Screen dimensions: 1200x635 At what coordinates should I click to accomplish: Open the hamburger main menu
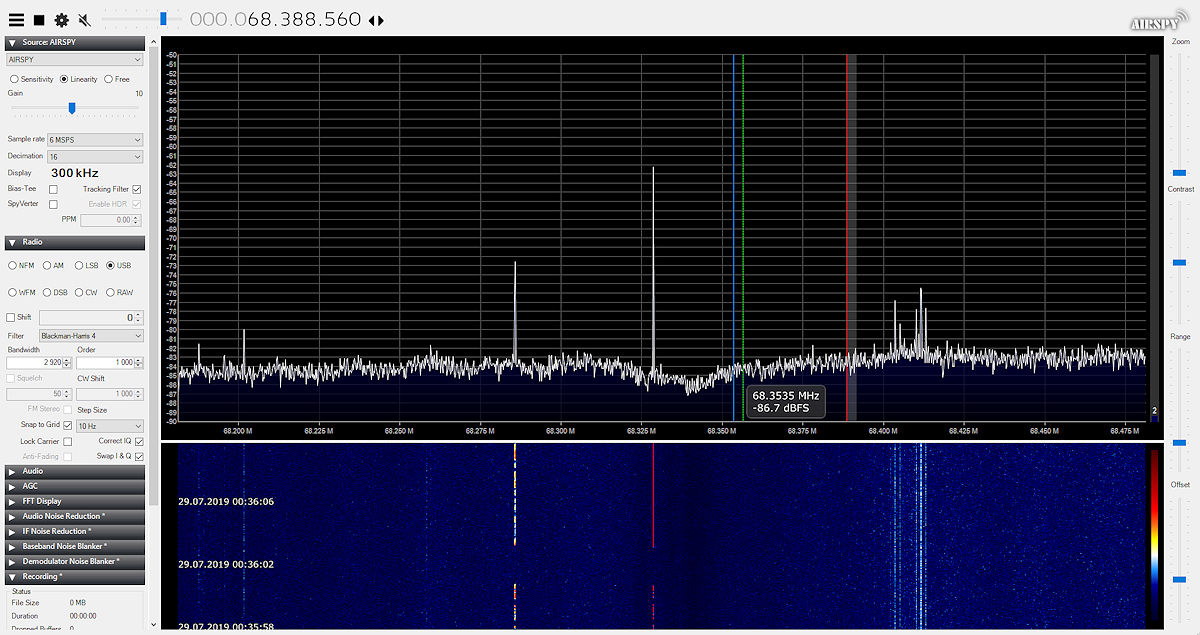(x=16, y=20)
